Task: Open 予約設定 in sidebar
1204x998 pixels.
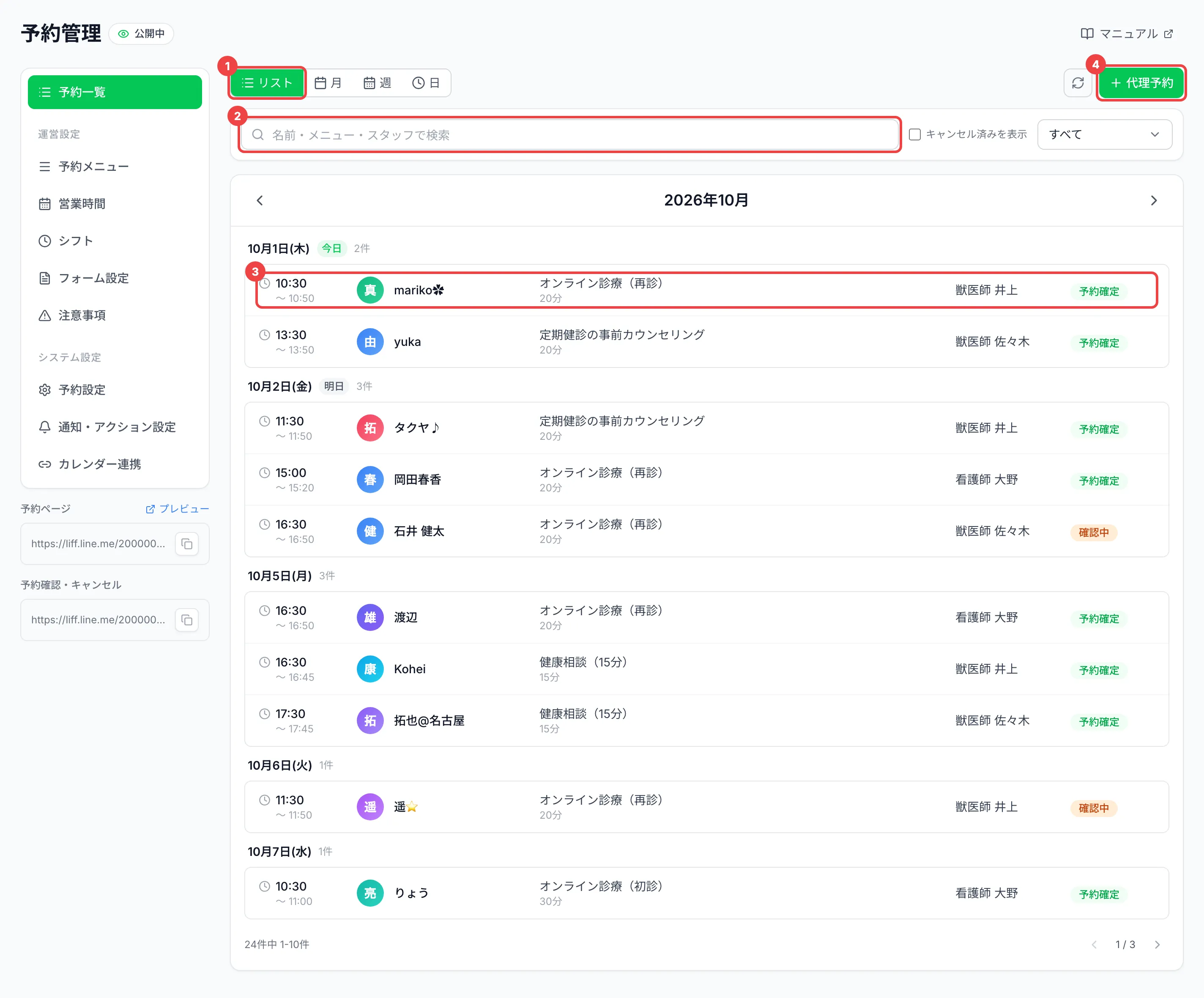Action: point(115,390)
